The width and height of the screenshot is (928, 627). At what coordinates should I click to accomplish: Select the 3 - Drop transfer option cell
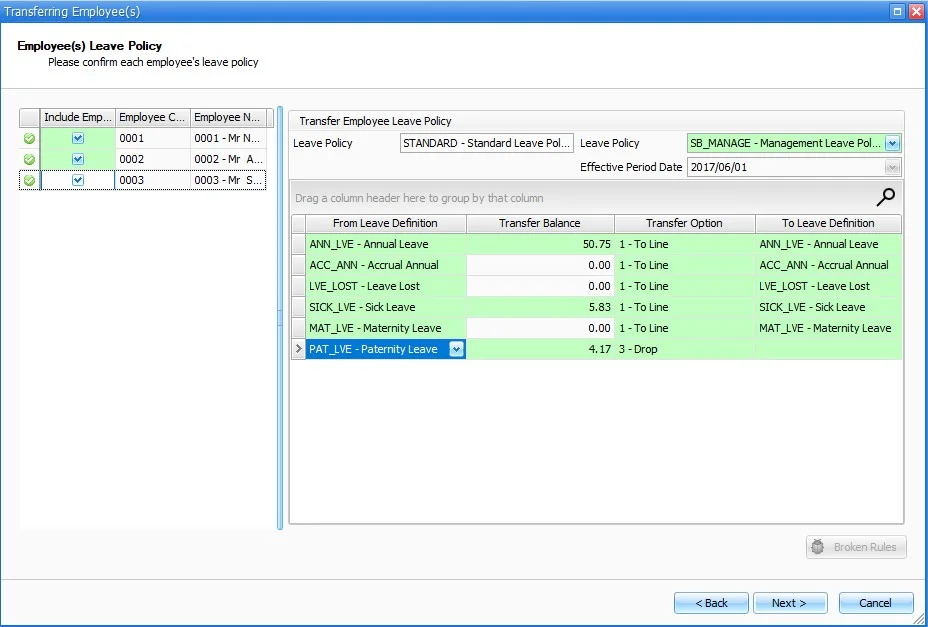684,349
